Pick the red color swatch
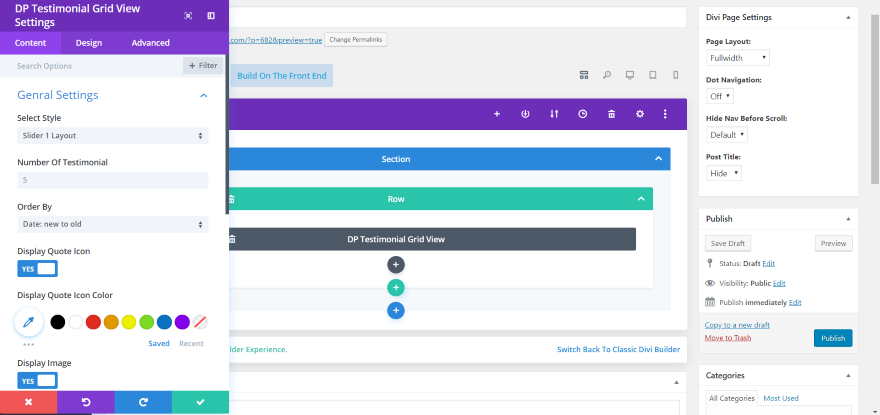The image size is (880, 415). (x=93, y=322)
